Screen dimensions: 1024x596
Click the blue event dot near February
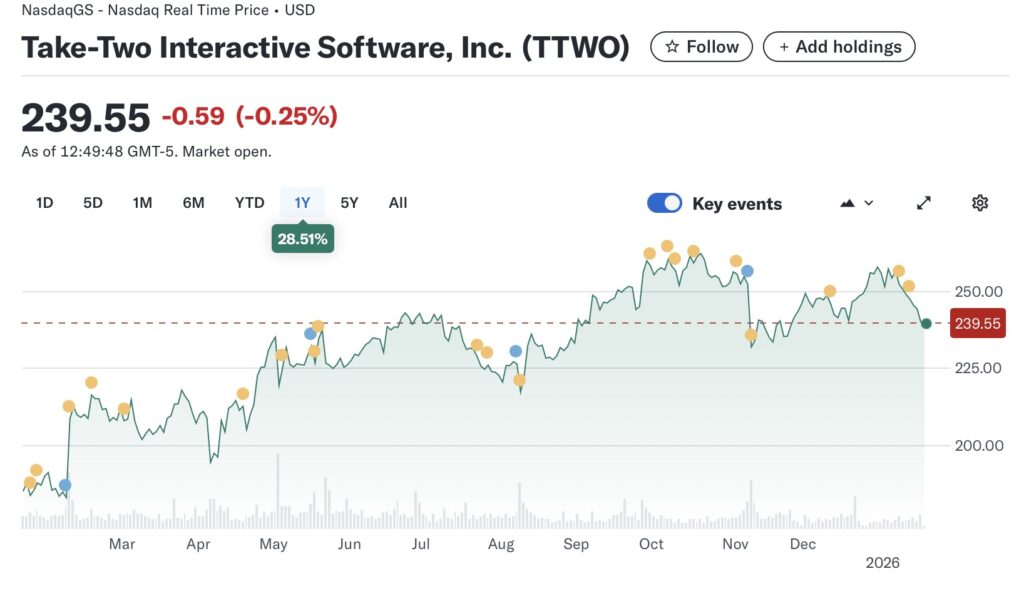click(65, 485)
